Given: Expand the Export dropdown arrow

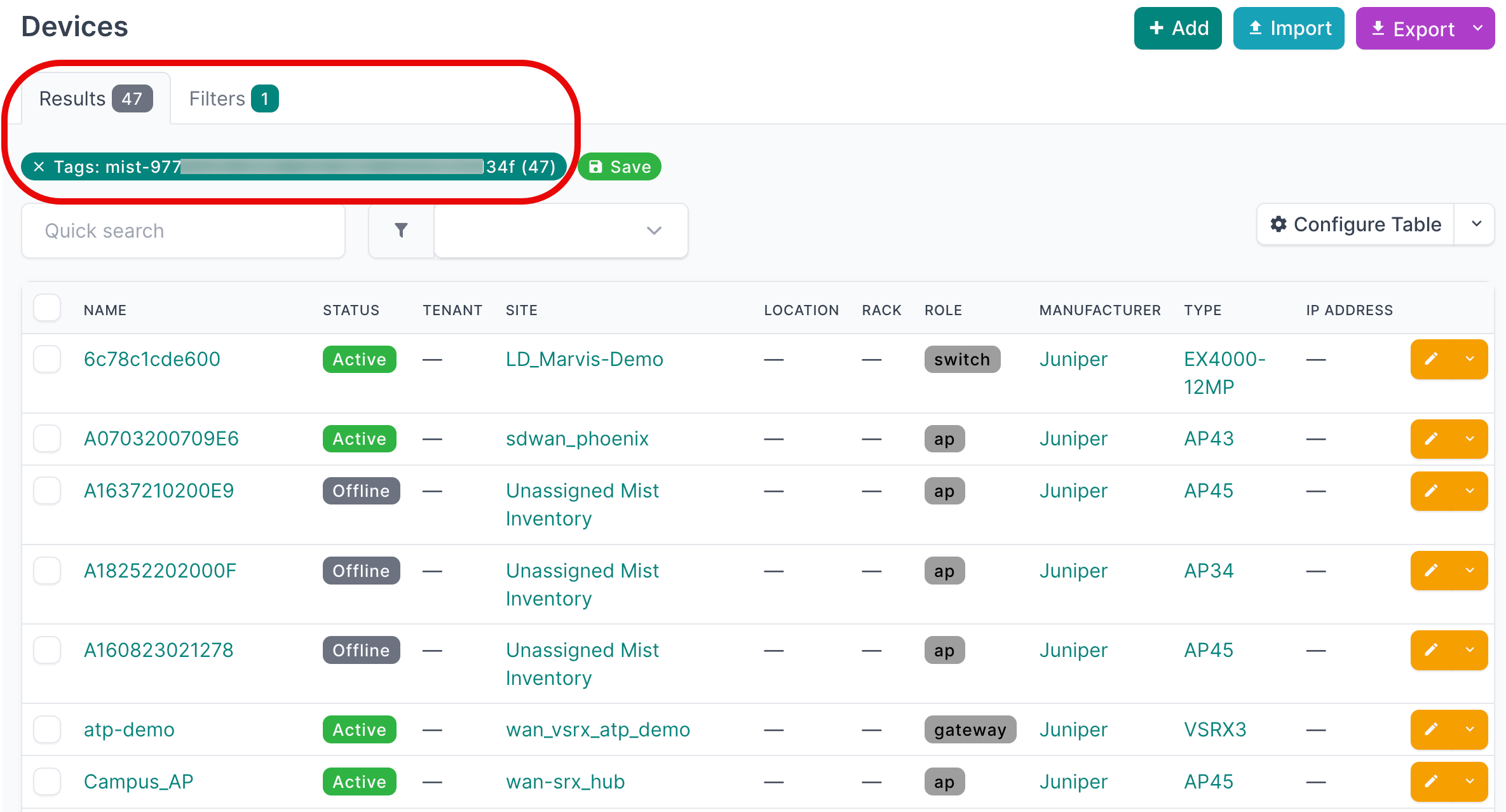Looking at the screenshot, I should [x=1478, y=29].
